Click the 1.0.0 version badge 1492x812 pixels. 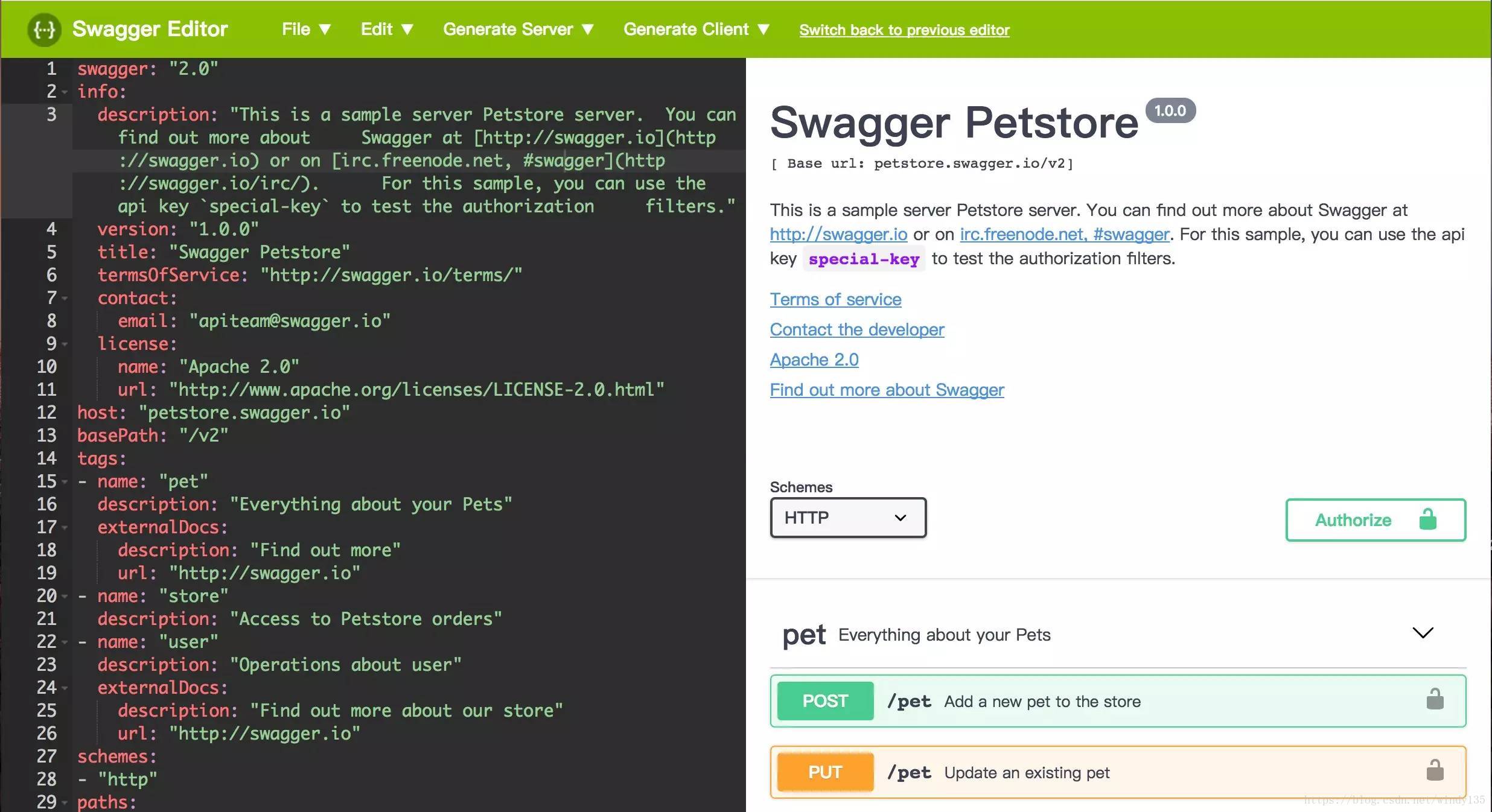point(1170,111)
